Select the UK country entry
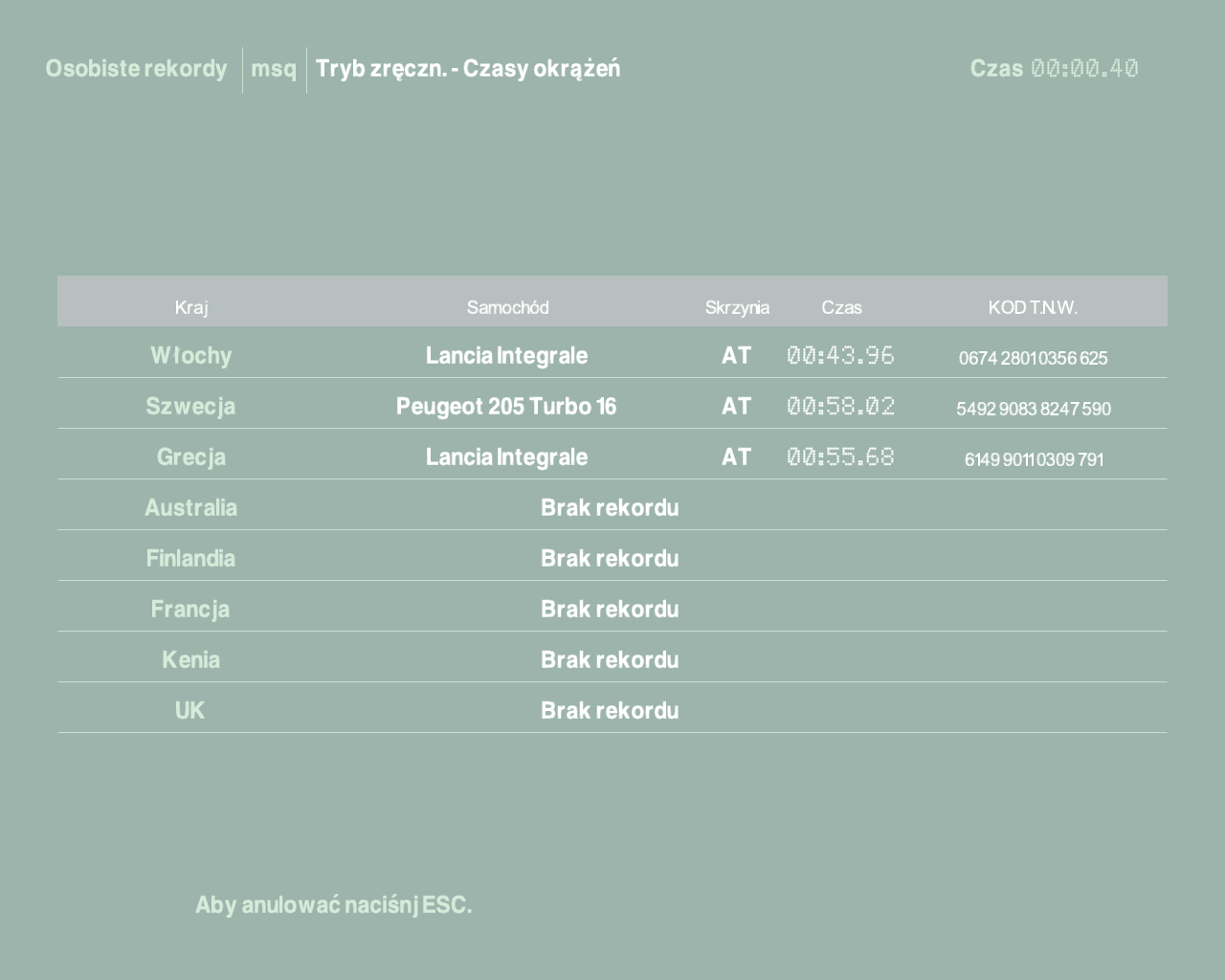This screenshot has width=1225, height=980. pos(189,711)
